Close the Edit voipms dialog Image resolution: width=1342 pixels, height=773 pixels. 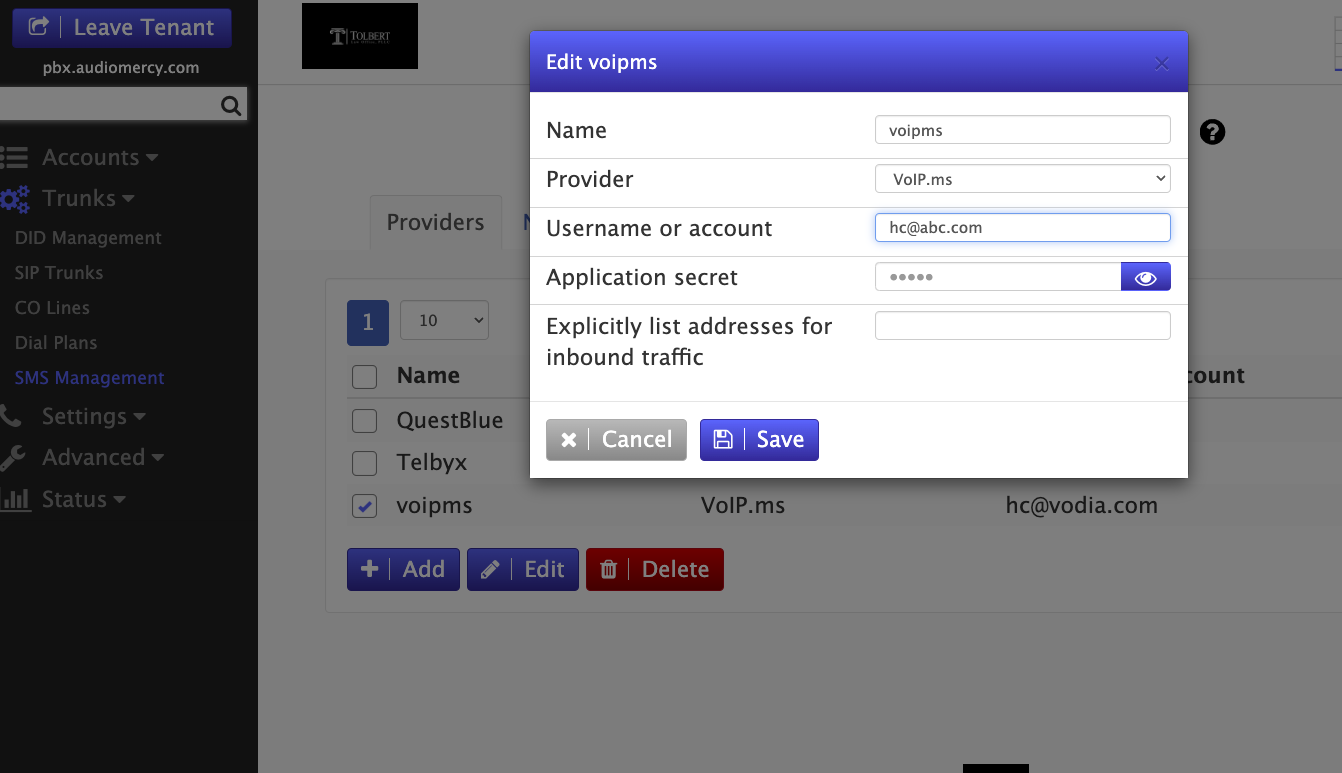(x=1161, y=63)
